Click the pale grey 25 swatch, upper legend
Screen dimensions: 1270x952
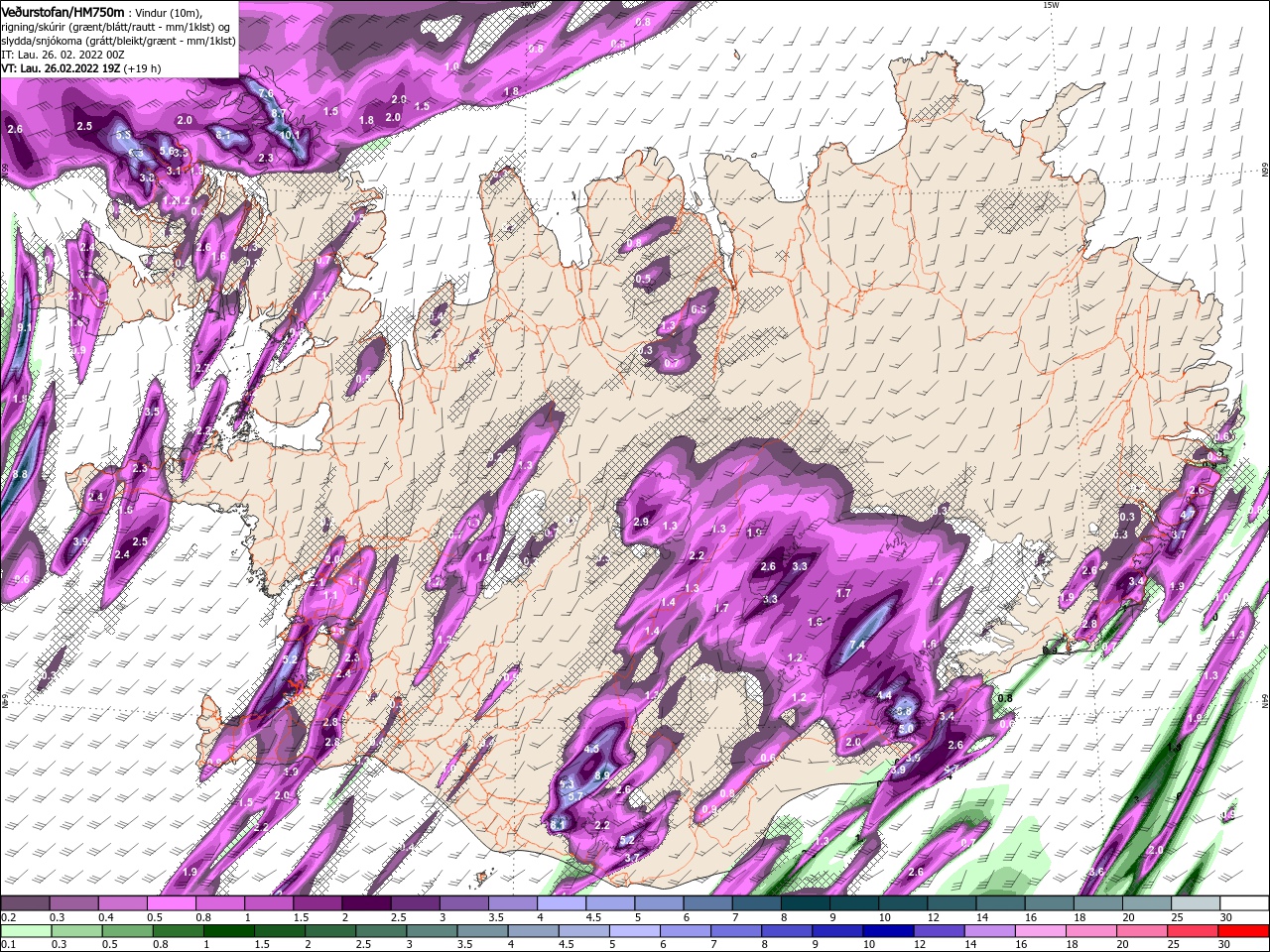pos(1197,903)
